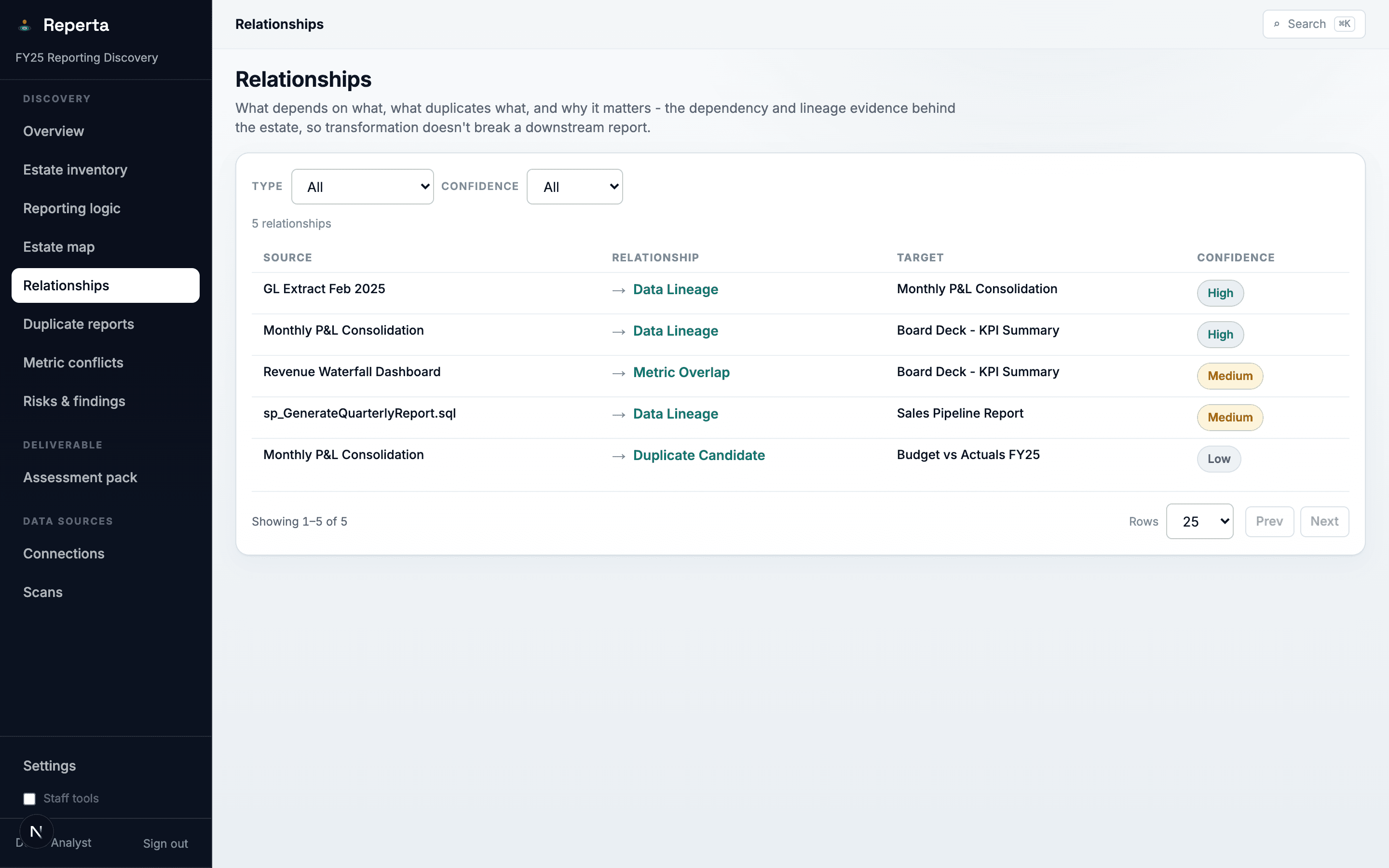Image resolution: width=1389 pixels, height=868 pixels.
Task: Click the Source column header
Action: (x=287, y=258)
